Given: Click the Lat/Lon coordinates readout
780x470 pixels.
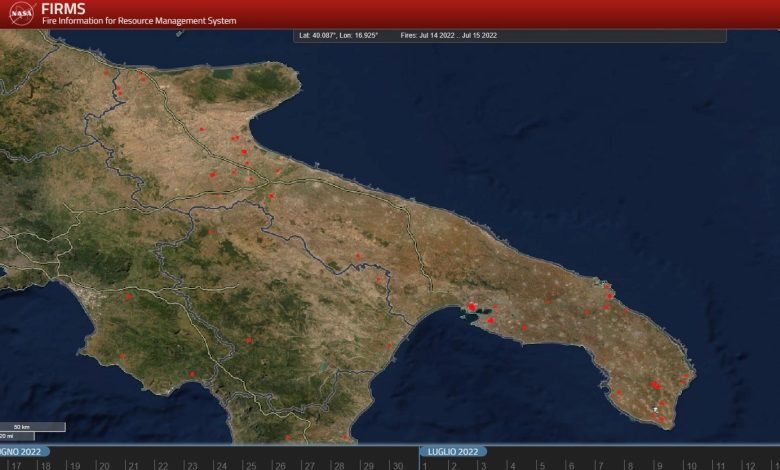Looking at the screenshot, I should pyautogui.click(x=339, y=35).
